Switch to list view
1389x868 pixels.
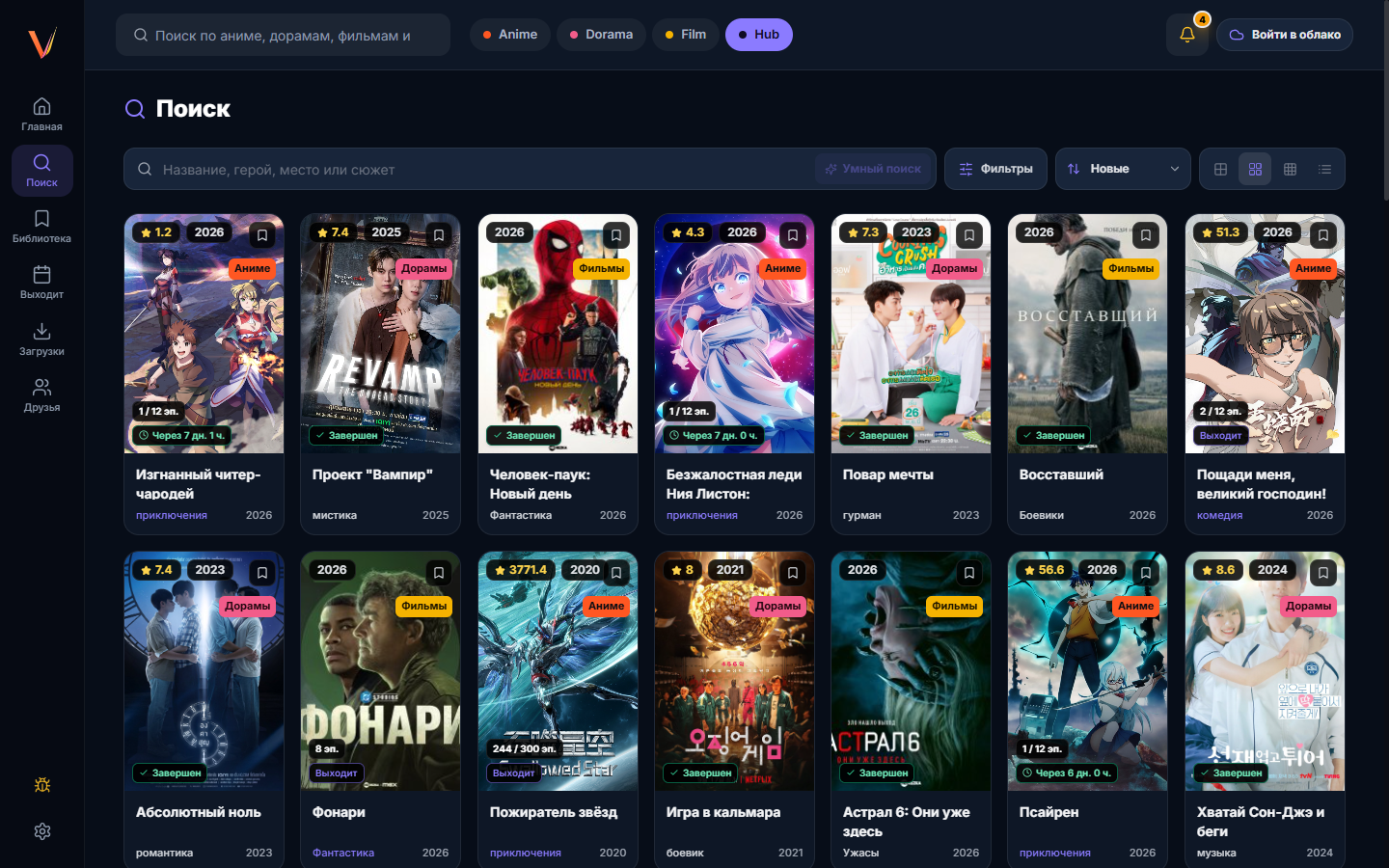[1324, 169]
